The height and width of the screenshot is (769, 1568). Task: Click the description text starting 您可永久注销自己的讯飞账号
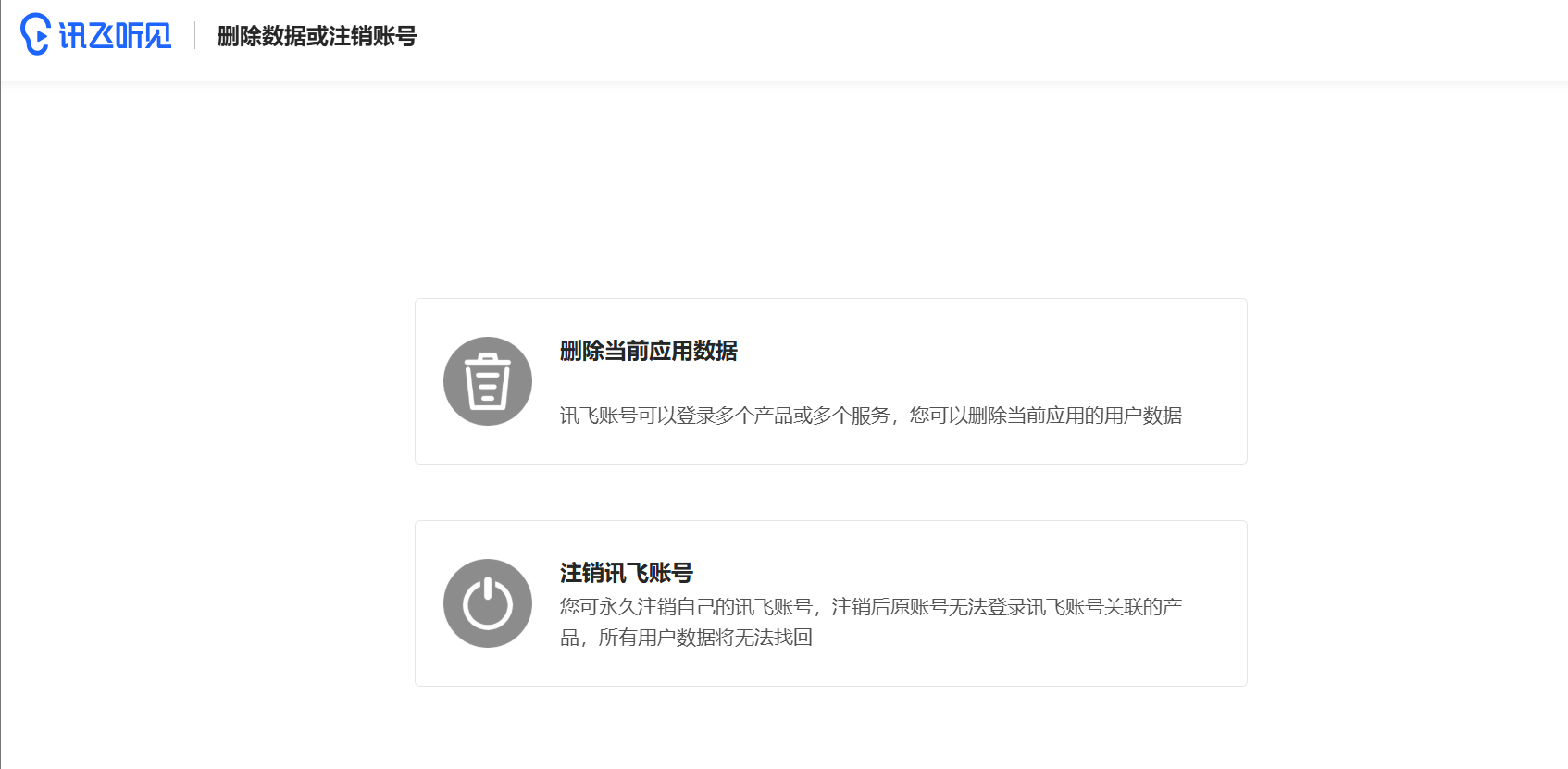(871, 622)
